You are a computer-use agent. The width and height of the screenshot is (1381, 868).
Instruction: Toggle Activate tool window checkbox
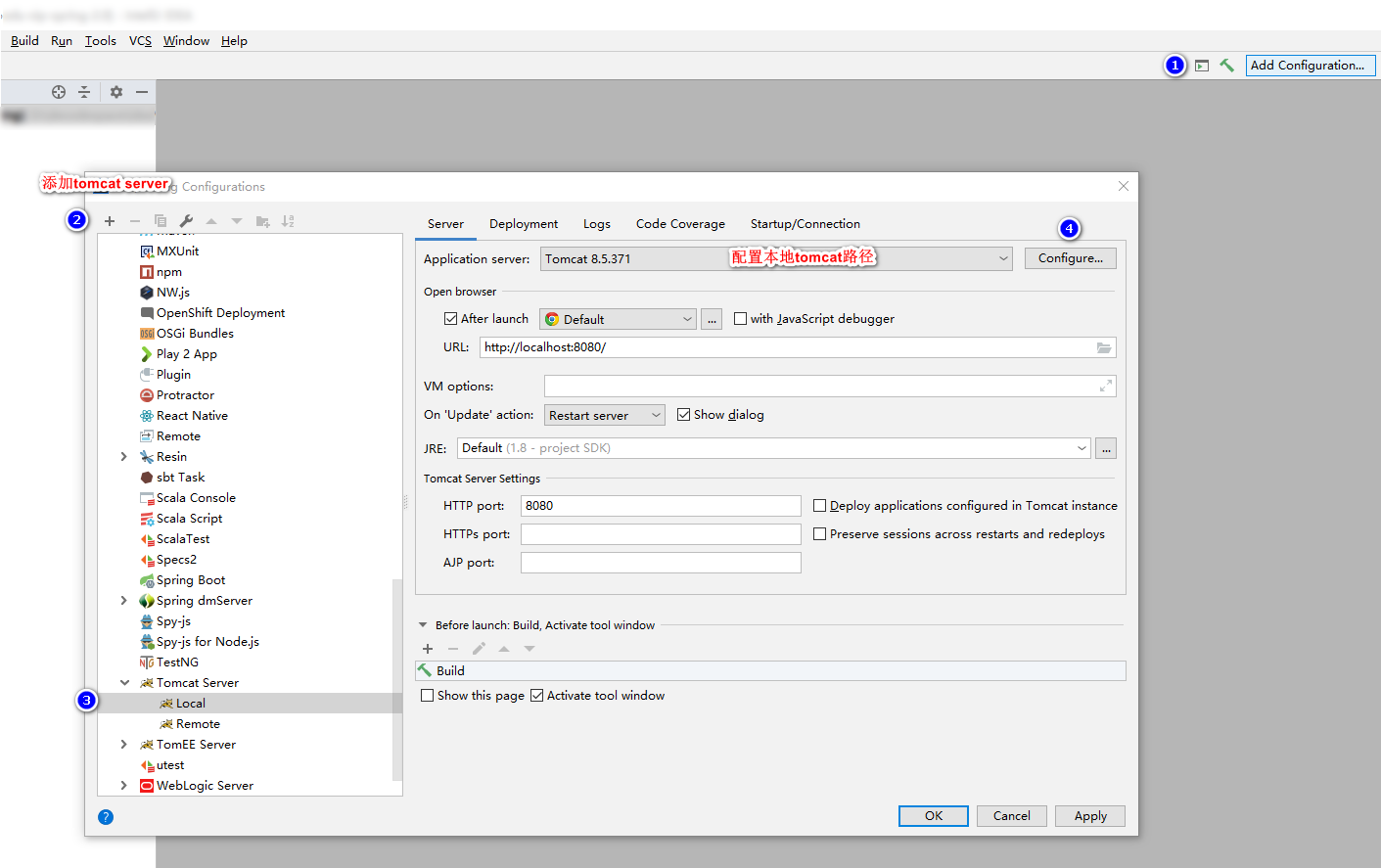click(x=536, y=696)
